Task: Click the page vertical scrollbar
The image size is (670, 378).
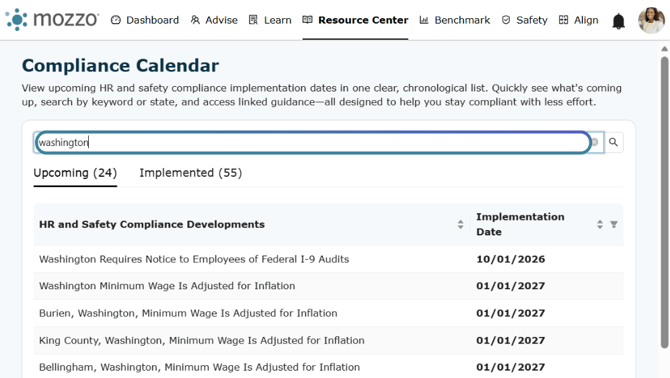Action: pyautogui.click(x=664, y=202)
